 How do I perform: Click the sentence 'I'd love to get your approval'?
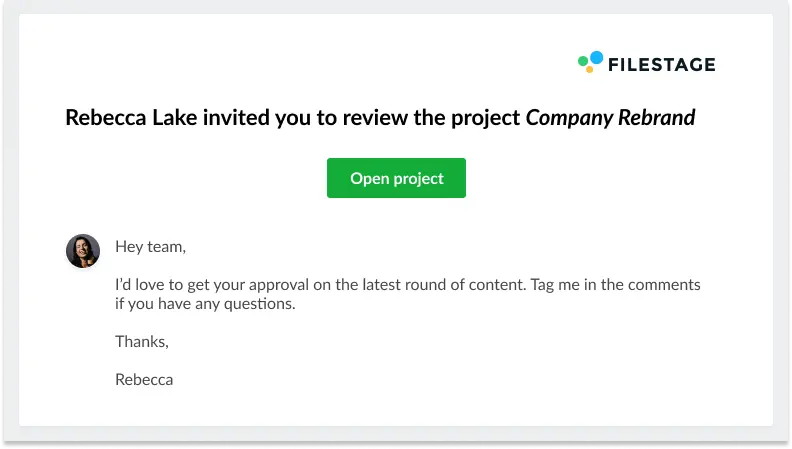coord(212,285)
